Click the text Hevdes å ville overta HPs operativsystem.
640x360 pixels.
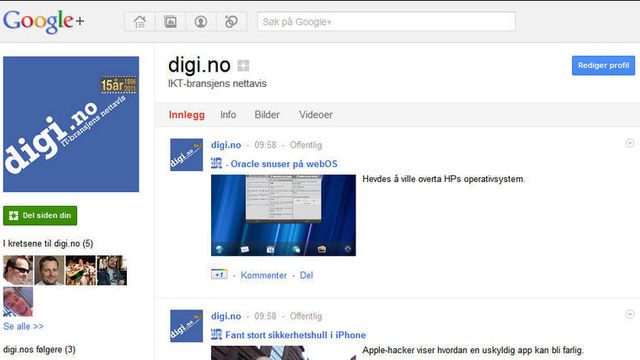[x=444, y=179]
